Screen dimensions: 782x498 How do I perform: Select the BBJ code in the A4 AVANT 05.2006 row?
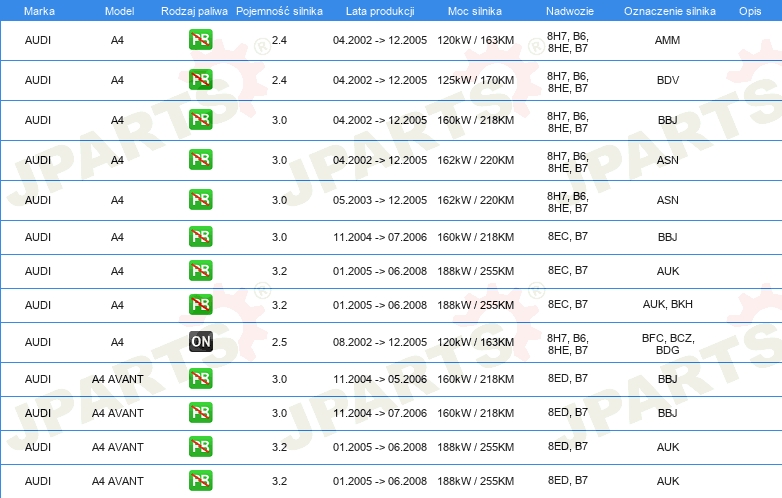[x=668, y=379]
